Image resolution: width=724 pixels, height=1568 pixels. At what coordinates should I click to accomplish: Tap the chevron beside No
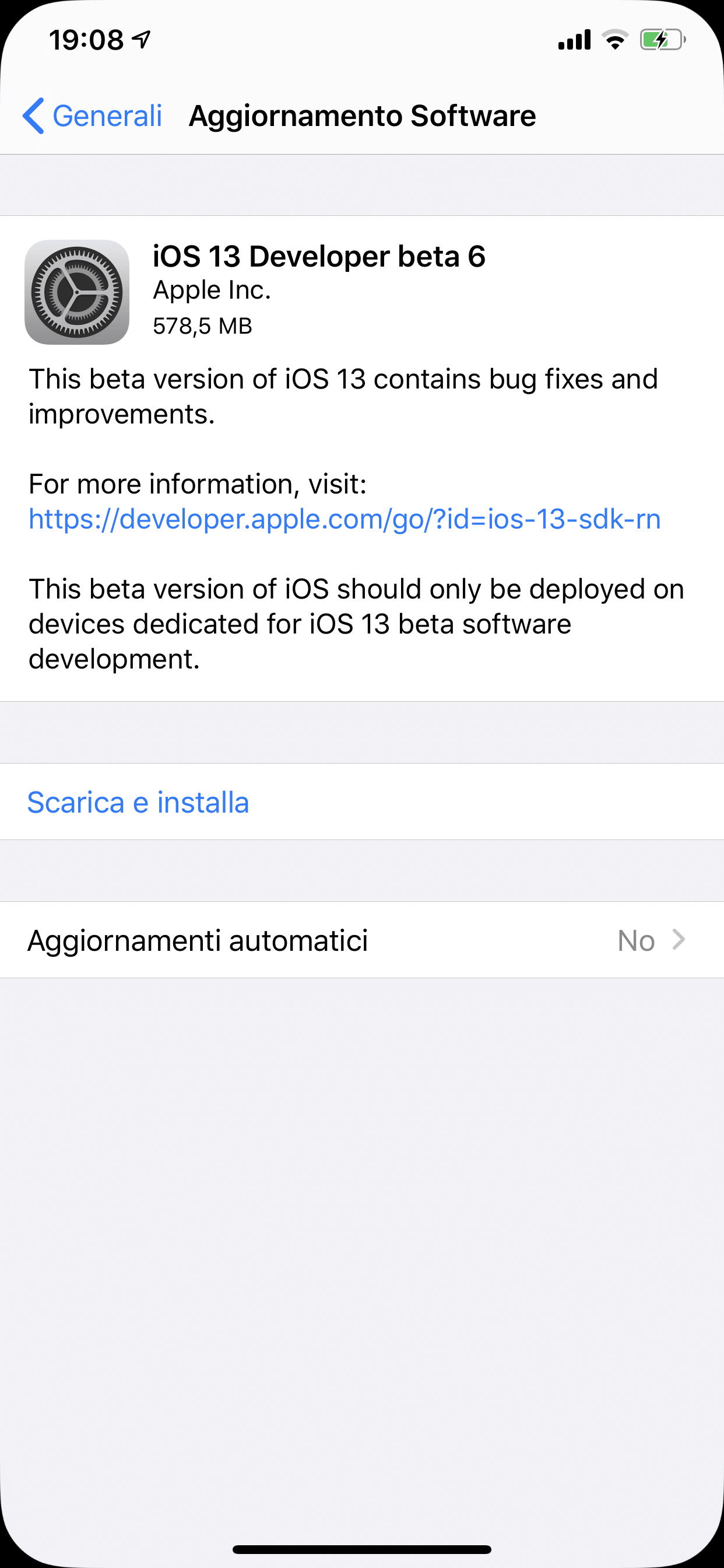coord(679,940)
